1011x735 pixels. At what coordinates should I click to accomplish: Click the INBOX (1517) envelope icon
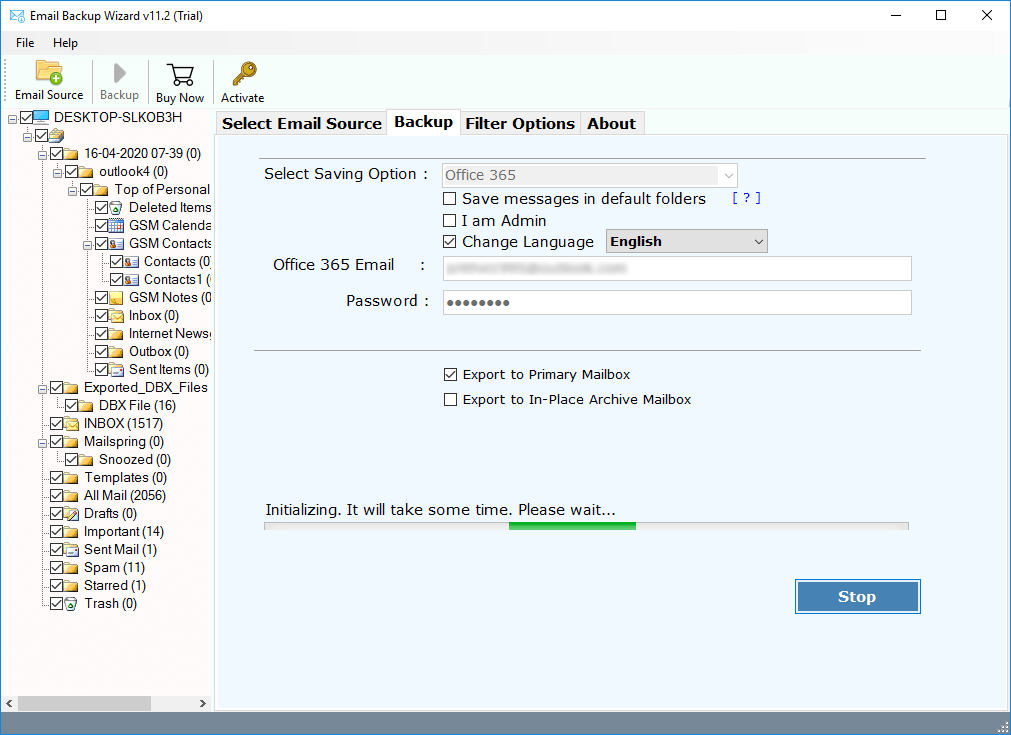tap(71, 424)
